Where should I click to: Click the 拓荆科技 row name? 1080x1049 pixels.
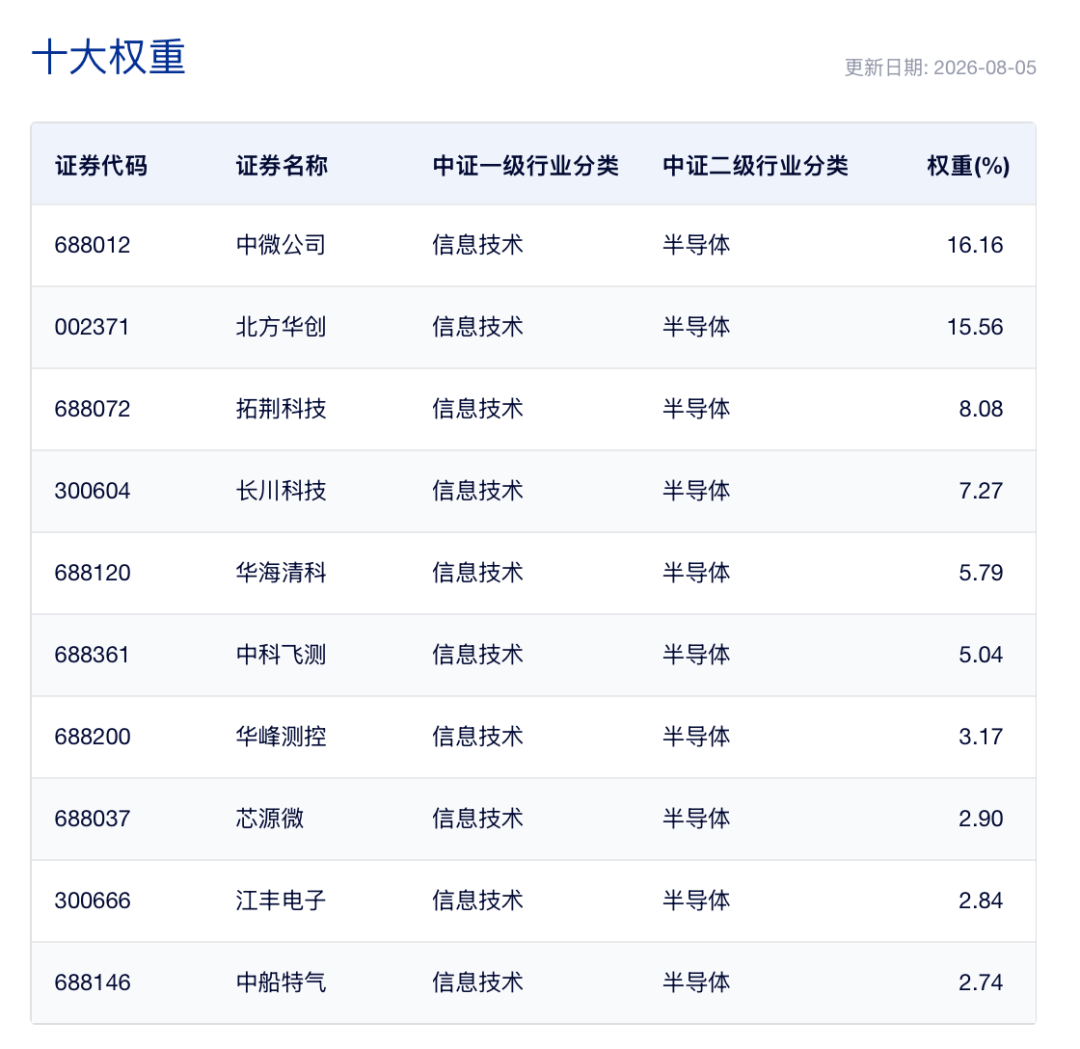281,409
